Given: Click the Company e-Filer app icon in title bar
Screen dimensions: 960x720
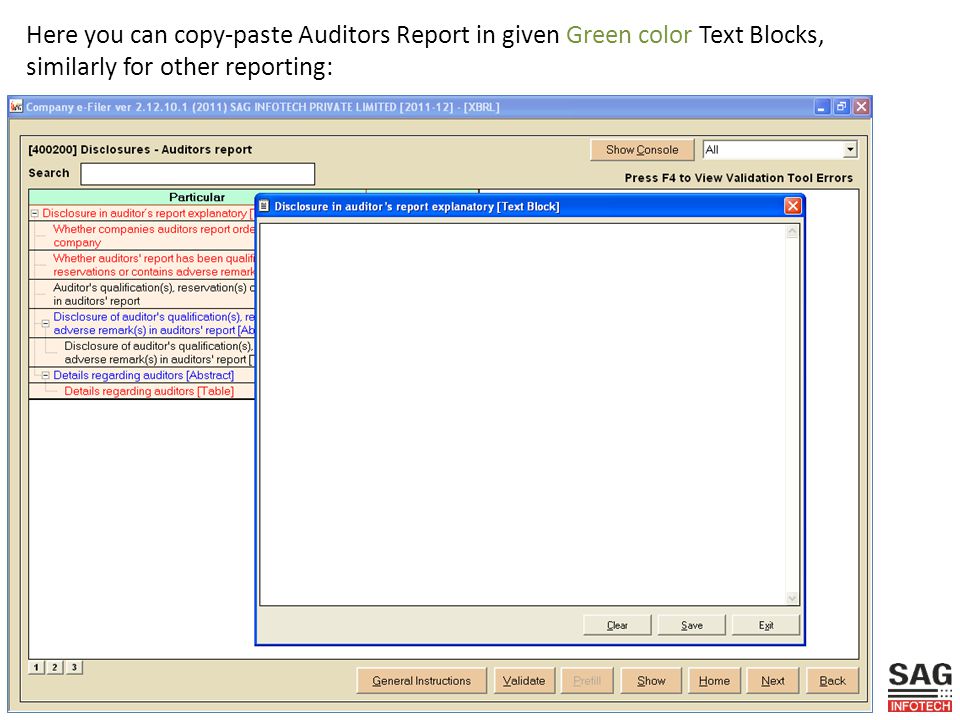Looking at the screenshot, I should click(17, 107).
